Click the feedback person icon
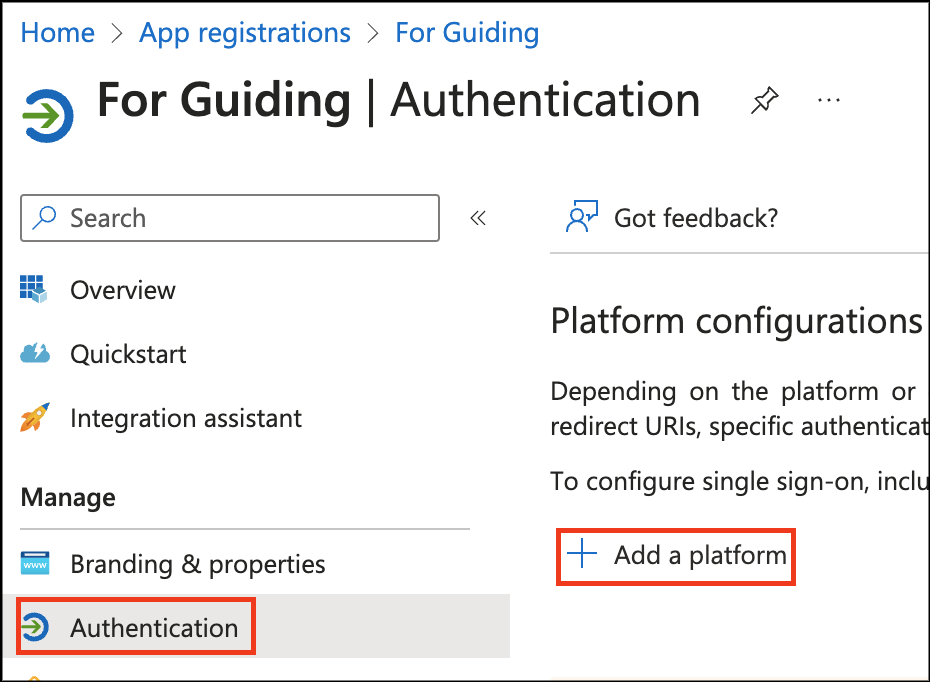 (581, 217)
